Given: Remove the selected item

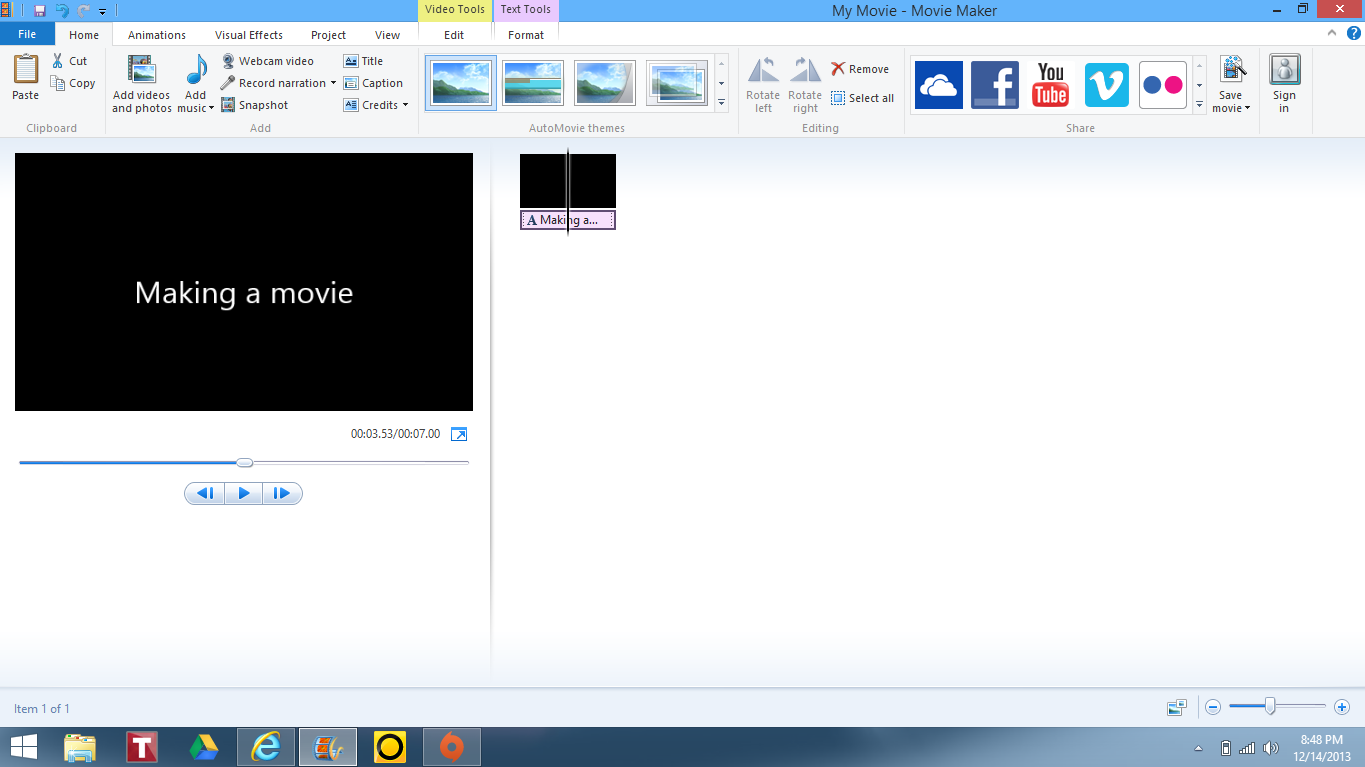Looking at the screenshot, I should [x=860, y=69].
